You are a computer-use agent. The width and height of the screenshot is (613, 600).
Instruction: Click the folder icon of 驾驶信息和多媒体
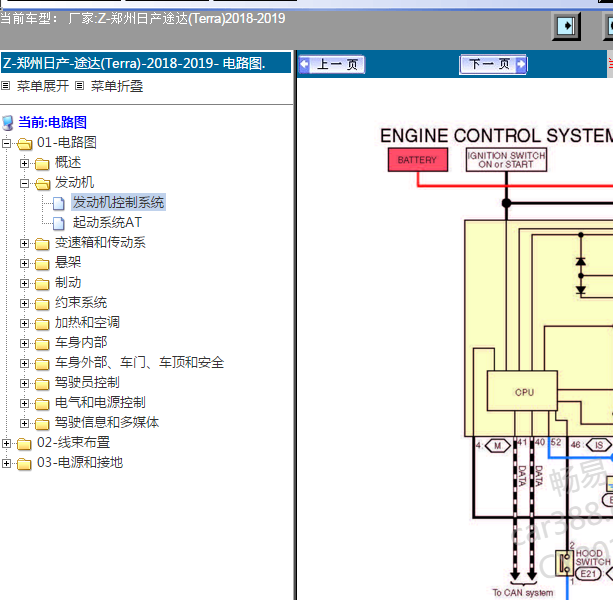click(42, 424)
